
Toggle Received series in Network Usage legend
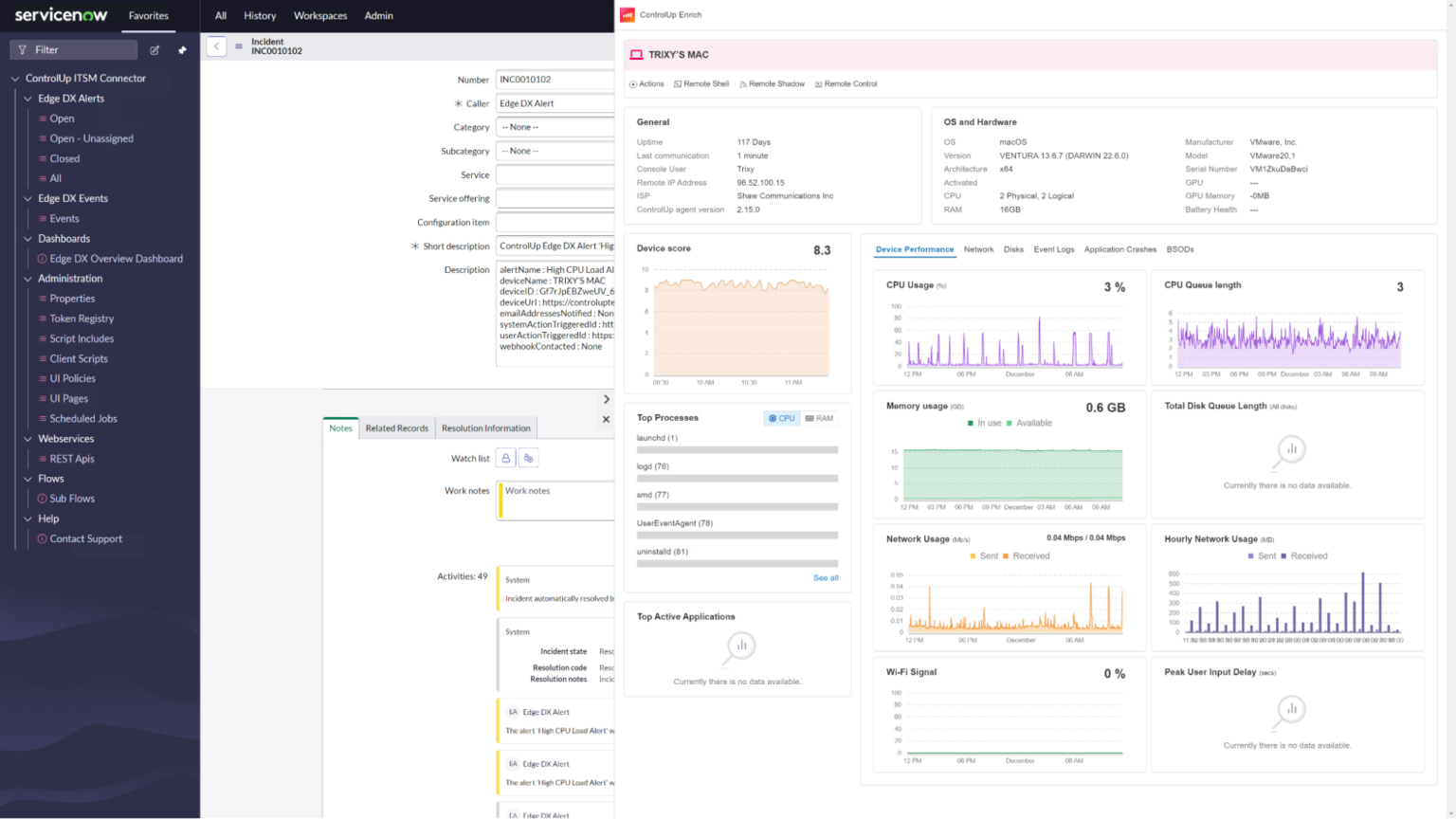coord(1028,556)
